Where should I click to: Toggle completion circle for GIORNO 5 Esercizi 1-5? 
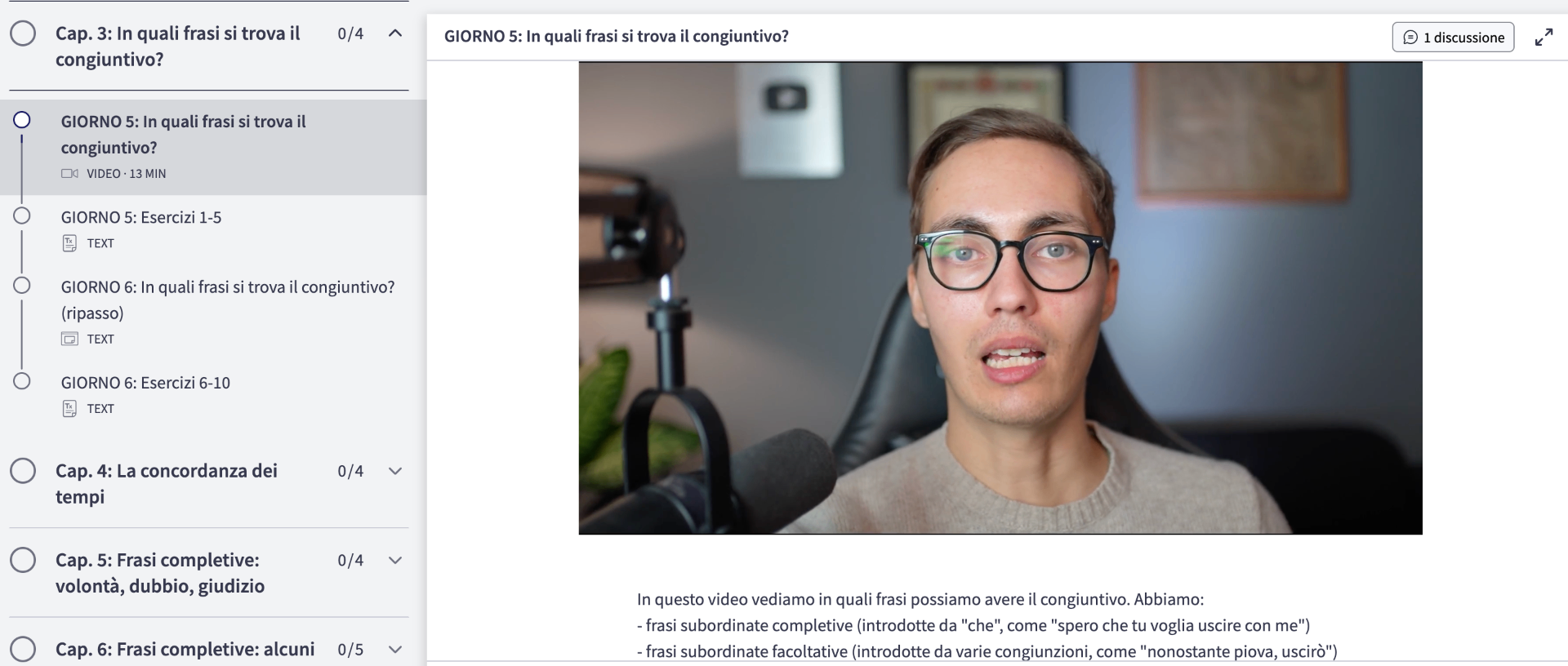click(x=22, y=215)
